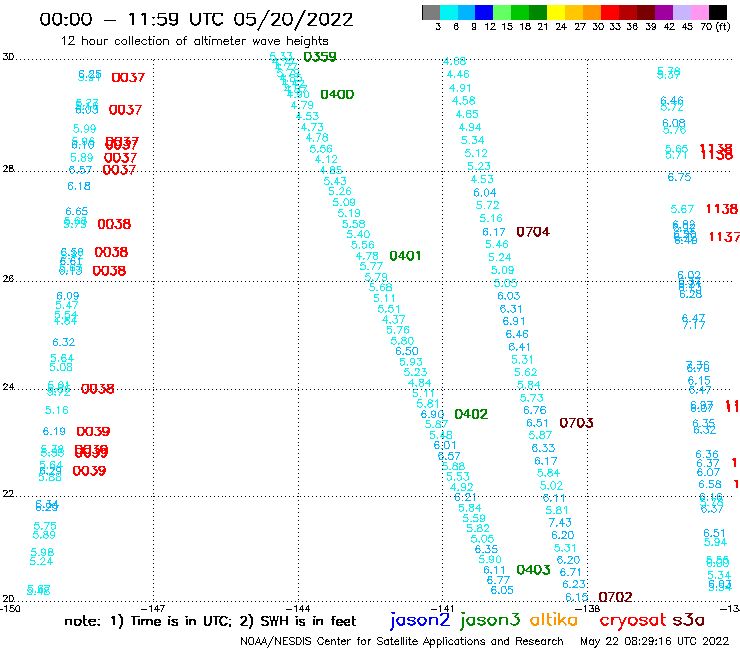
Task: Pick the purple swatch in the legend
Action: coord(664,12)
